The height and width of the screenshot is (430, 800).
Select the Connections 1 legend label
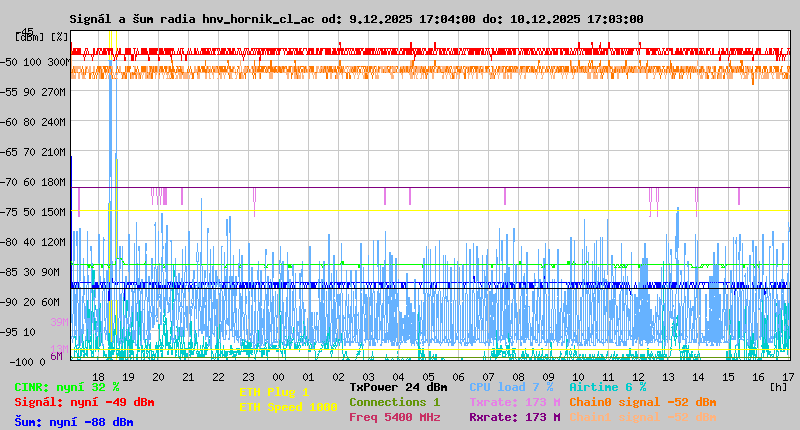394,402
